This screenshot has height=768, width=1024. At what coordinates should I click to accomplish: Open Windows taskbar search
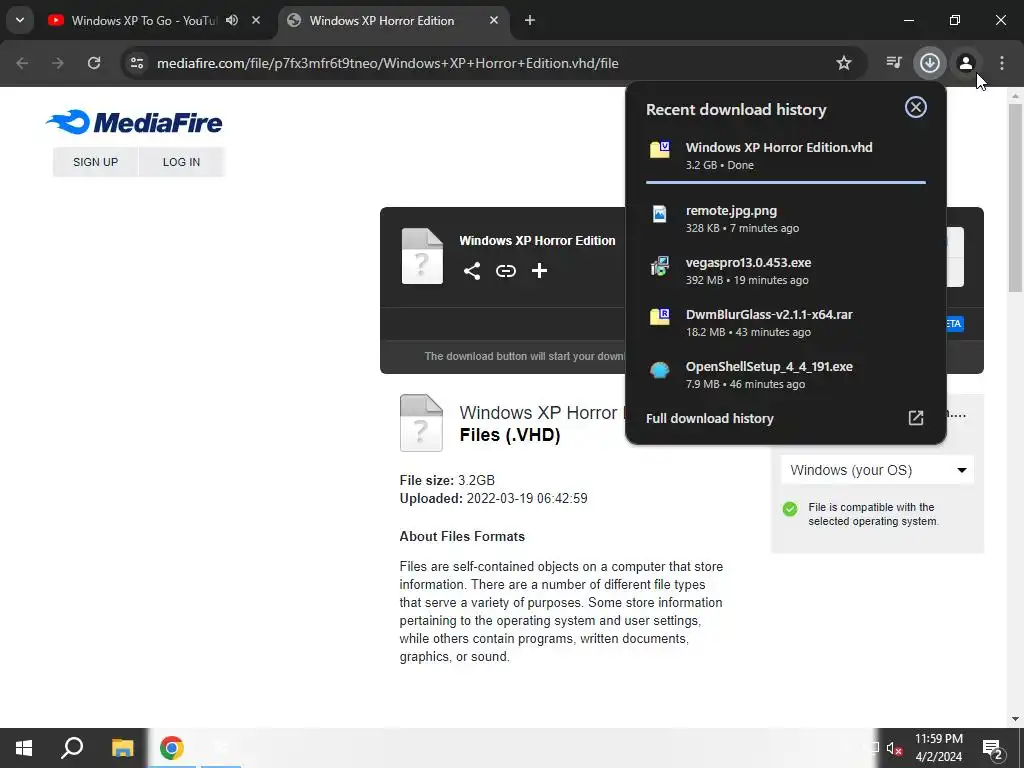click(72, 748)
